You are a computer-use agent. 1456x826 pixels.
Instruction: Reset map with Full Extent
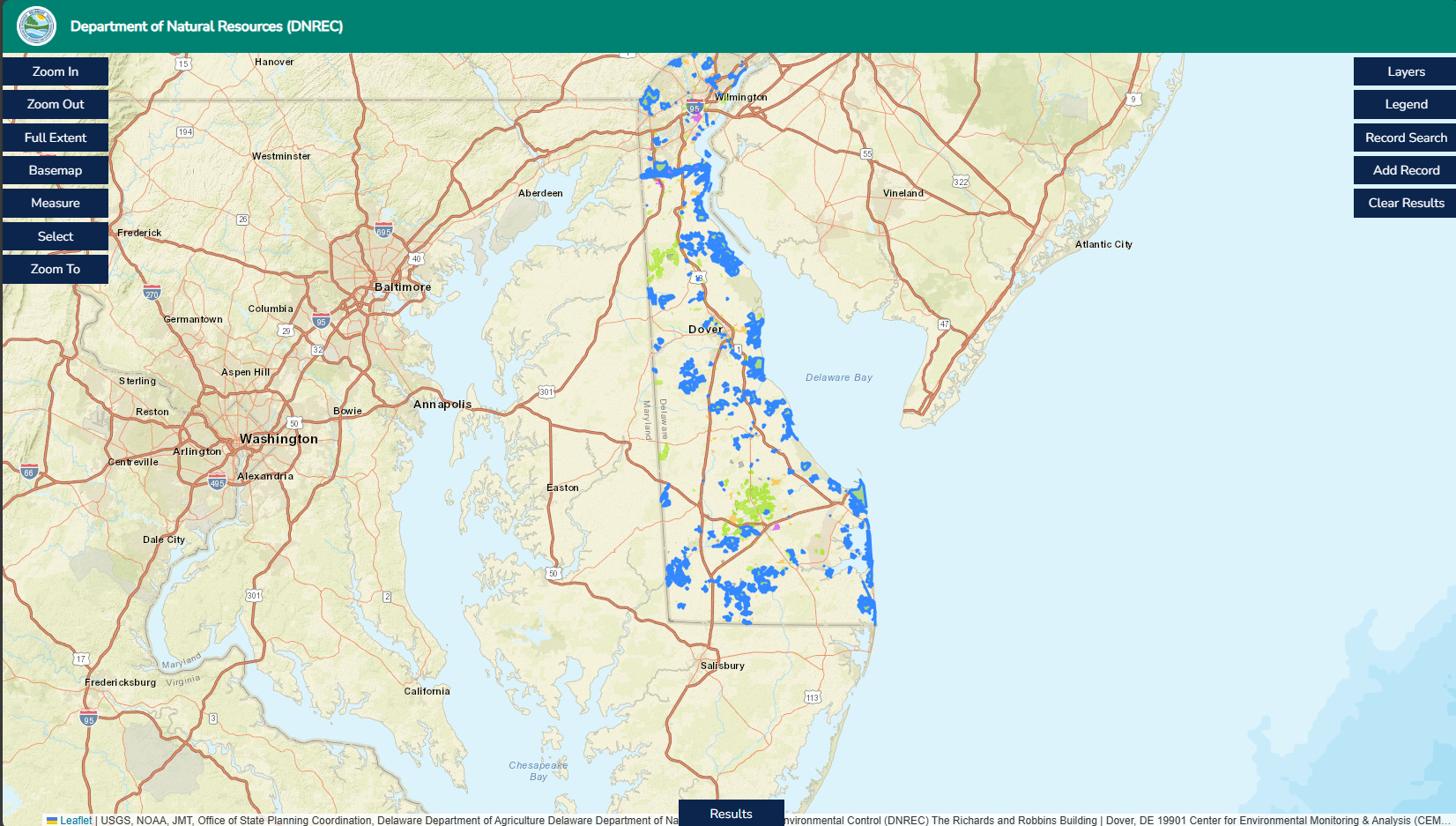point(56,138)
